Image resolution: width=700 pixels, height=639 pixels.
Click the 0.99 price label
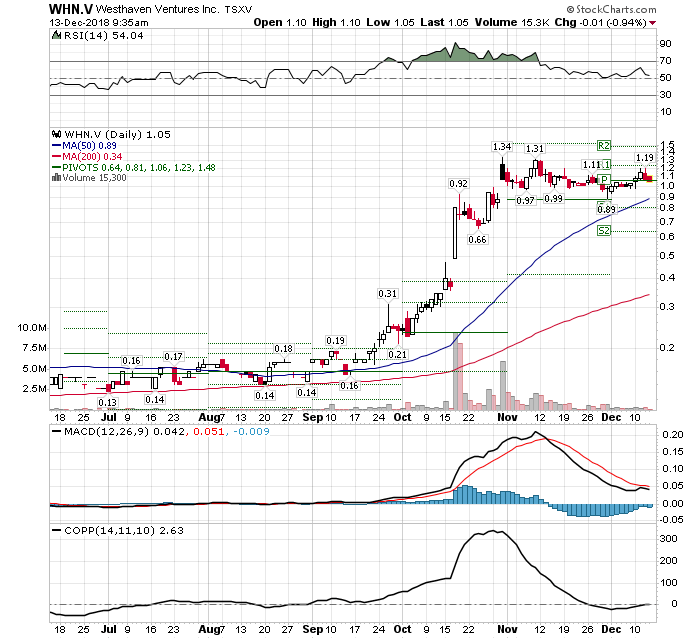(554, 199)
